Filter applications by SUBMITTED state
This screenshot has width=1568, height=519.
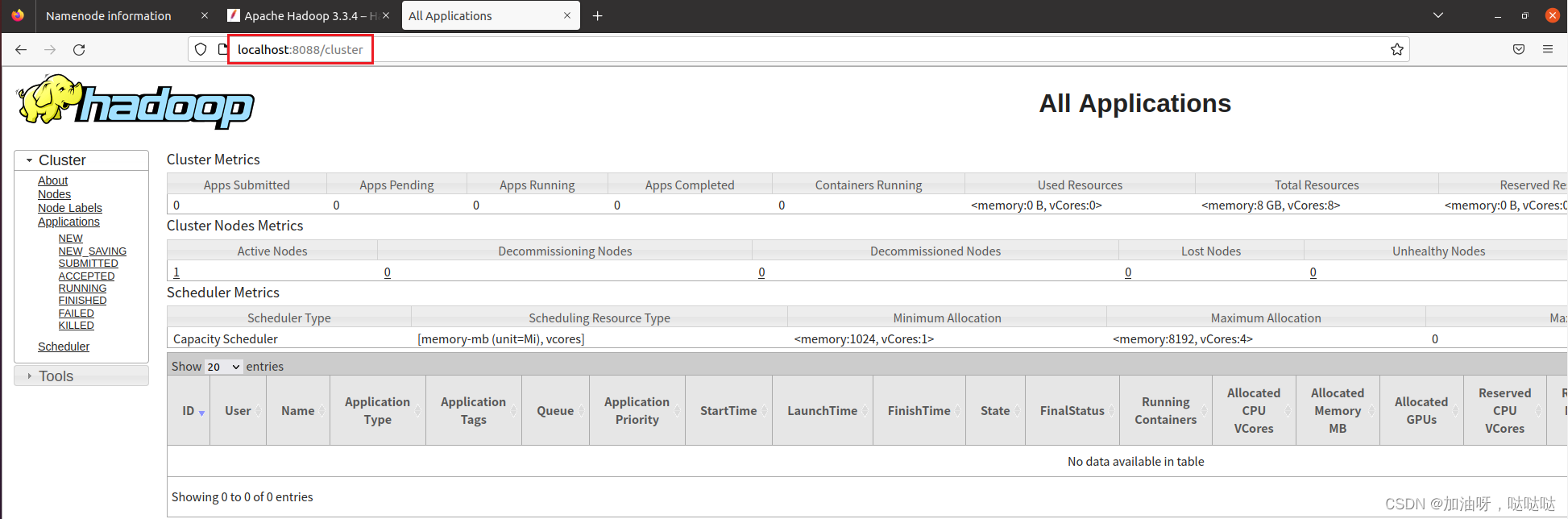click(x=88, y=264)
